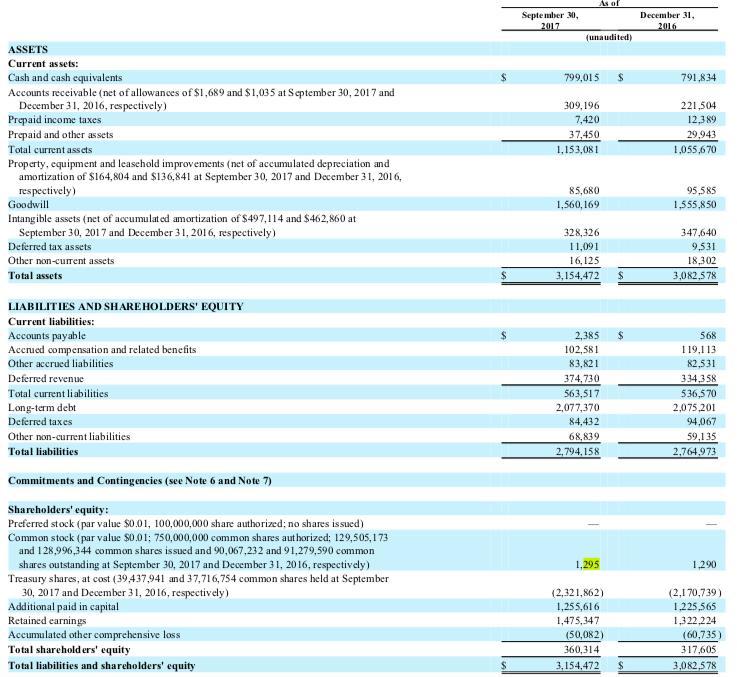The image size is (737, 677).
Task: Click the 'Commitments and Contingencies' note heading
Action: [140, 480]
